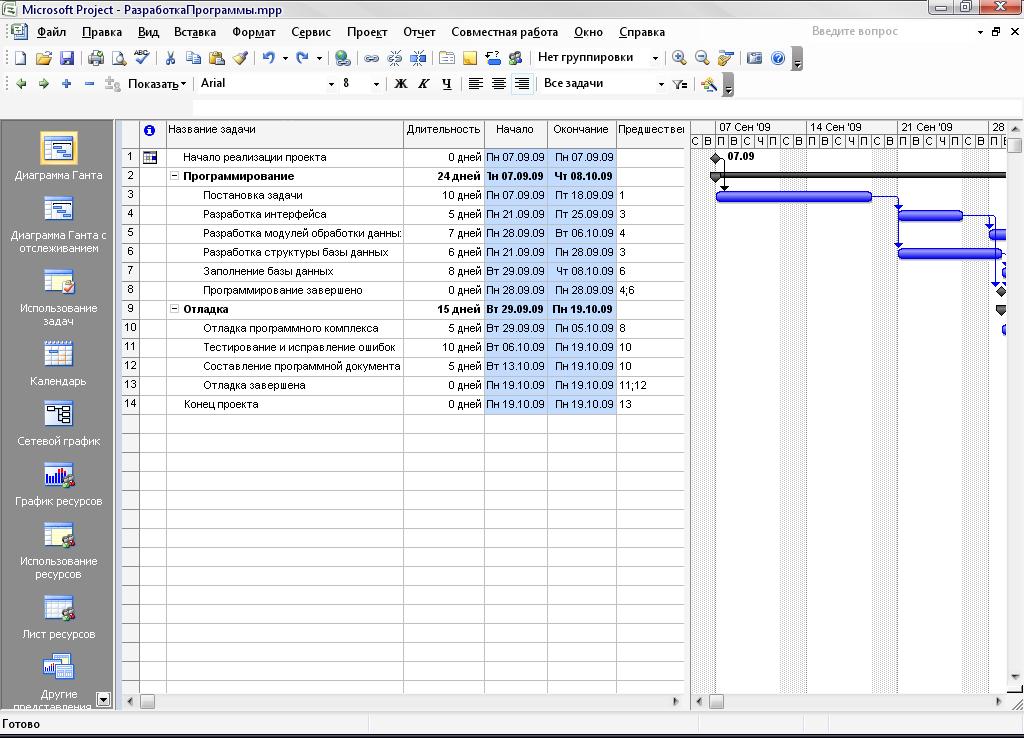The image size is (1024, 738).
Task: Open the undo history dropdown arrow
Action: click(285, 58)
